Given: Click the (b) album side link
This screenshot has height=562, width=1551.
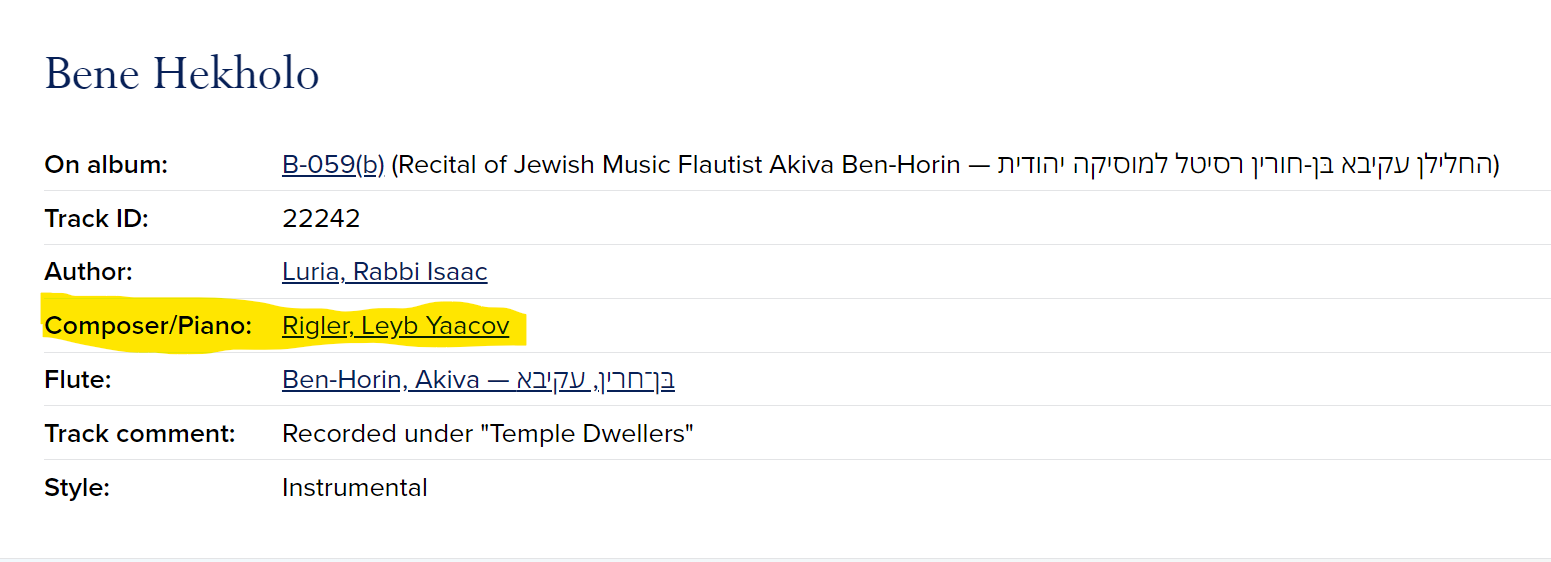Looking at the screenshot, I should 370,165.
